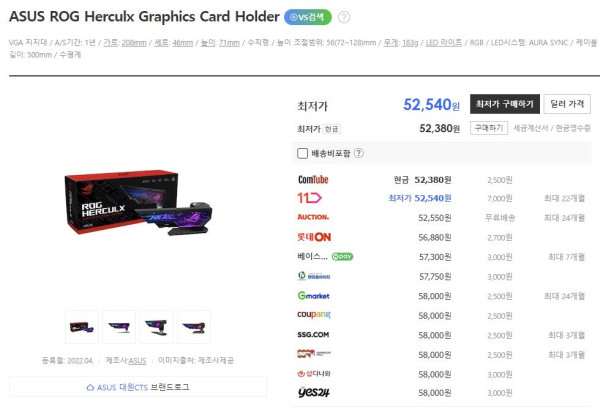Click the Npay badge next to 베이스
Image resolution: width=600 pixels, height=416 pixels.
coord(342,256)
